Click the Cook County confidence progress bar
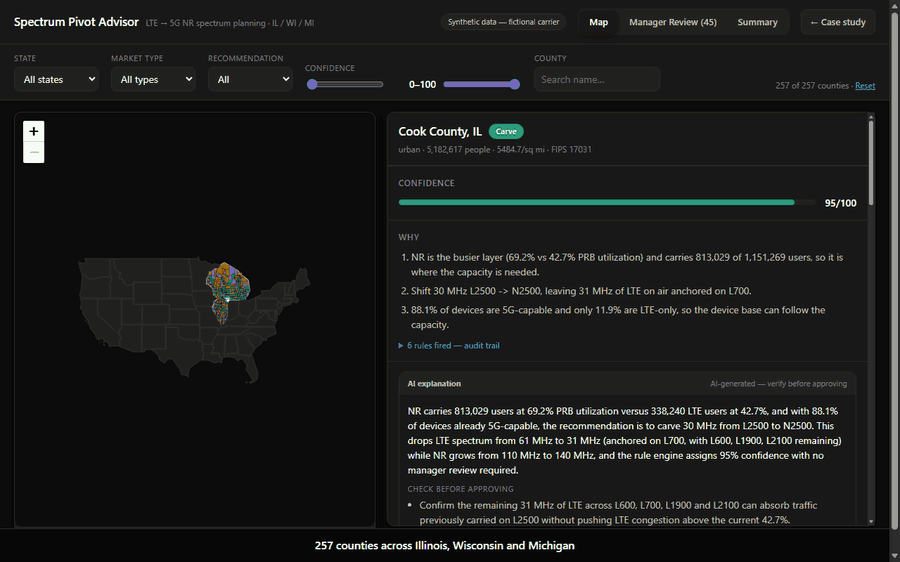900x562 pixels. tap(607, 203)
